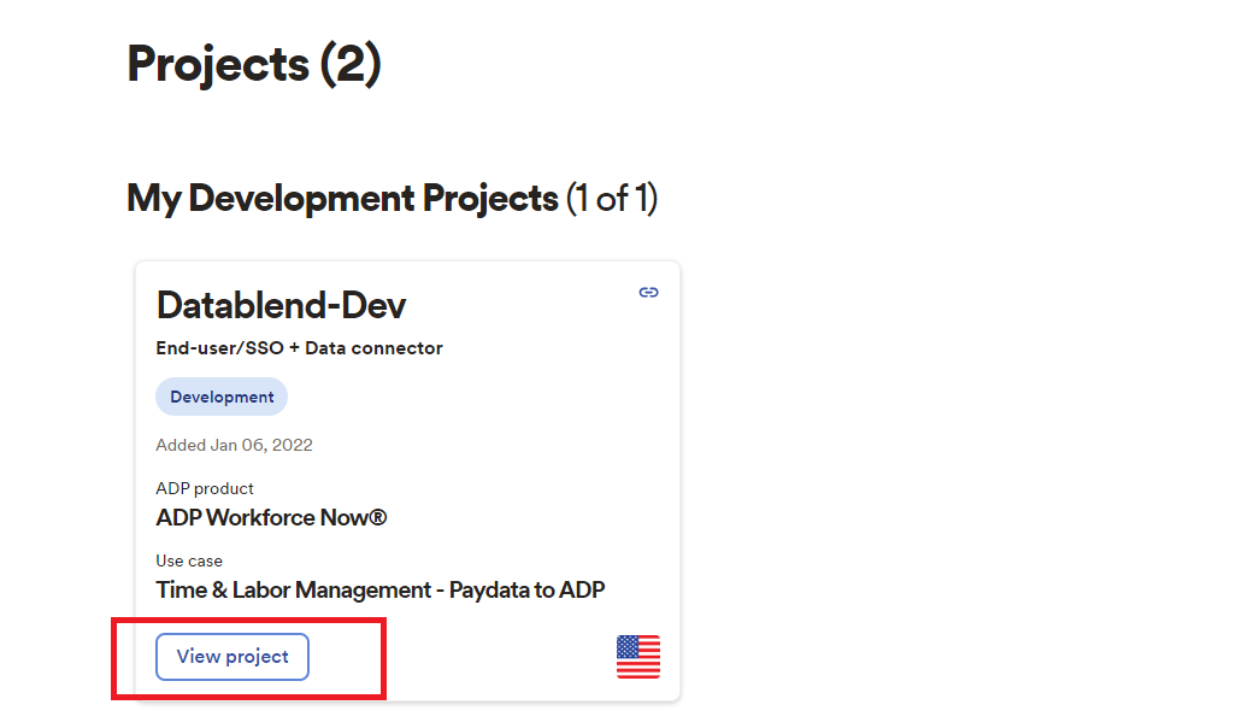Click the blue link icon top-right of the card

pyautogui.click(x=648, y=292)
